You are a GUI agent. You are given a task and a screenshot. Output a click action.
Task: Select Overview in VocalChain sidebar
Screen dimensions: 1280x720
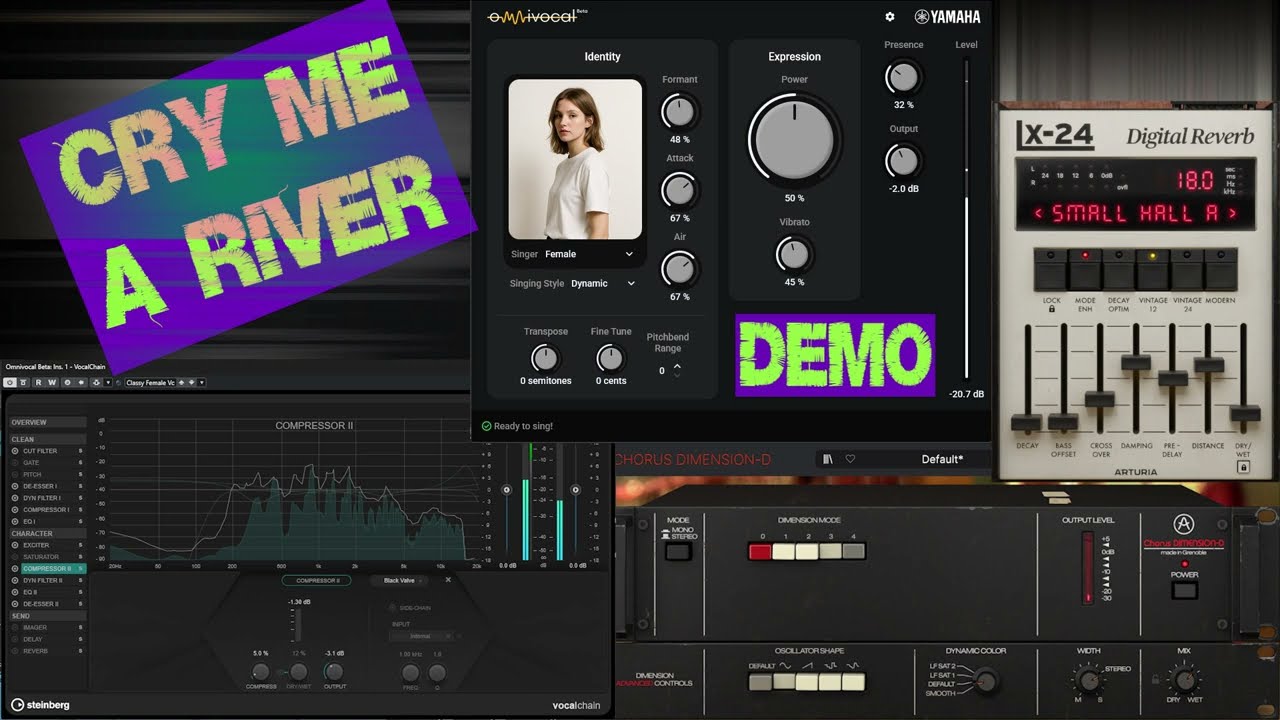click(x=48, y=422)
